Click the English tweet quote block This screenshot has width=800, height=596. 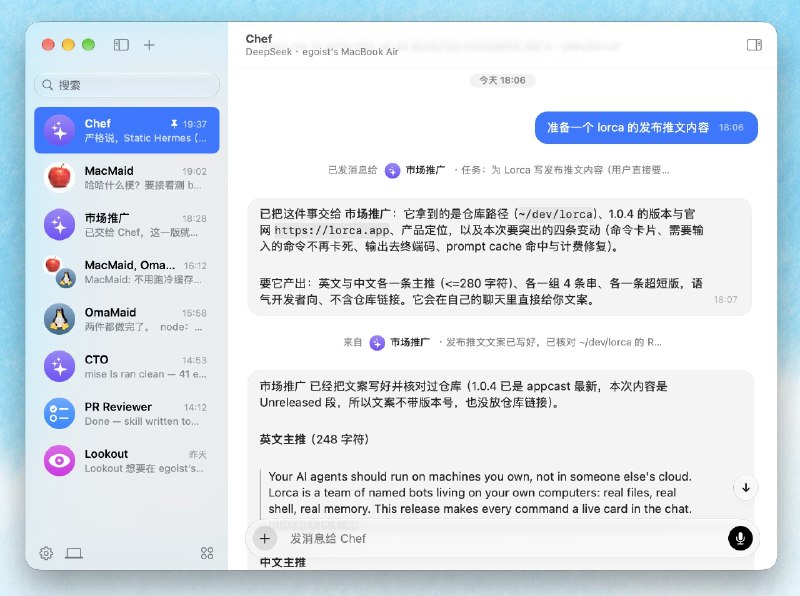pos(480,492)
